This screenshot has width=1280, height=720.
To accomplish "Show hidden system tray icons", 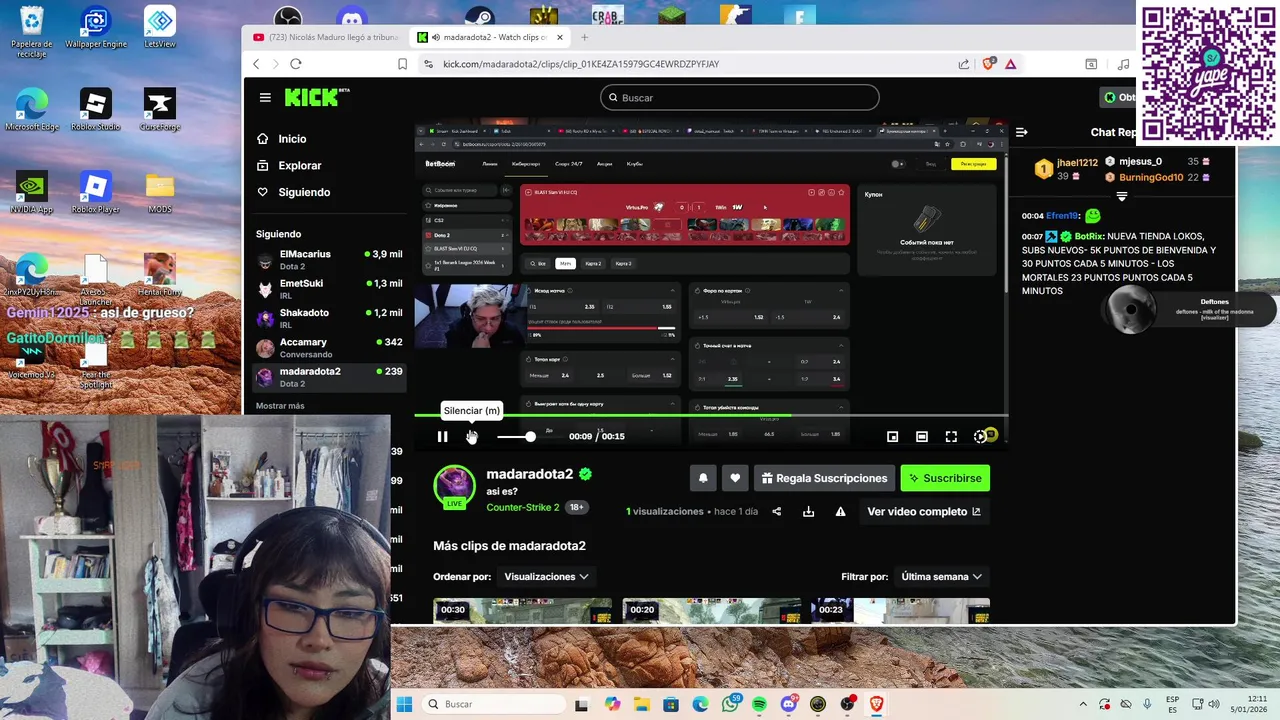I will (1083, 704).
